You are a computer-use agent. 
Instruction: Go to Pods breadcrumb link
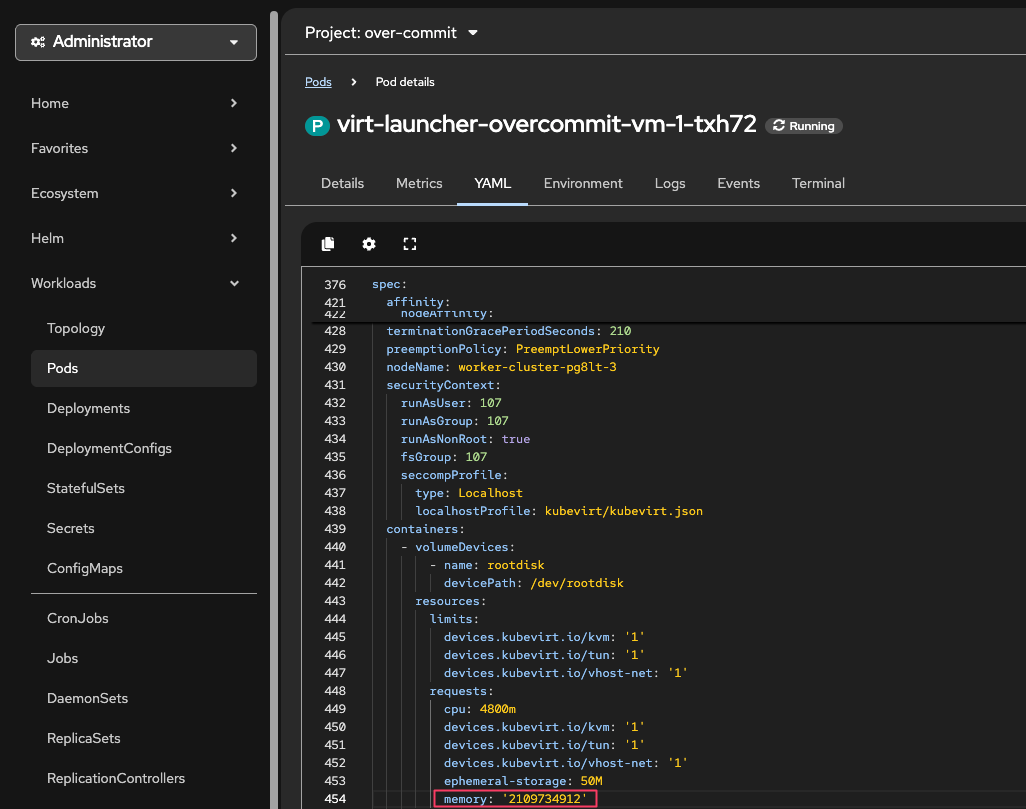pyautogui.click(x=318, y=82)
